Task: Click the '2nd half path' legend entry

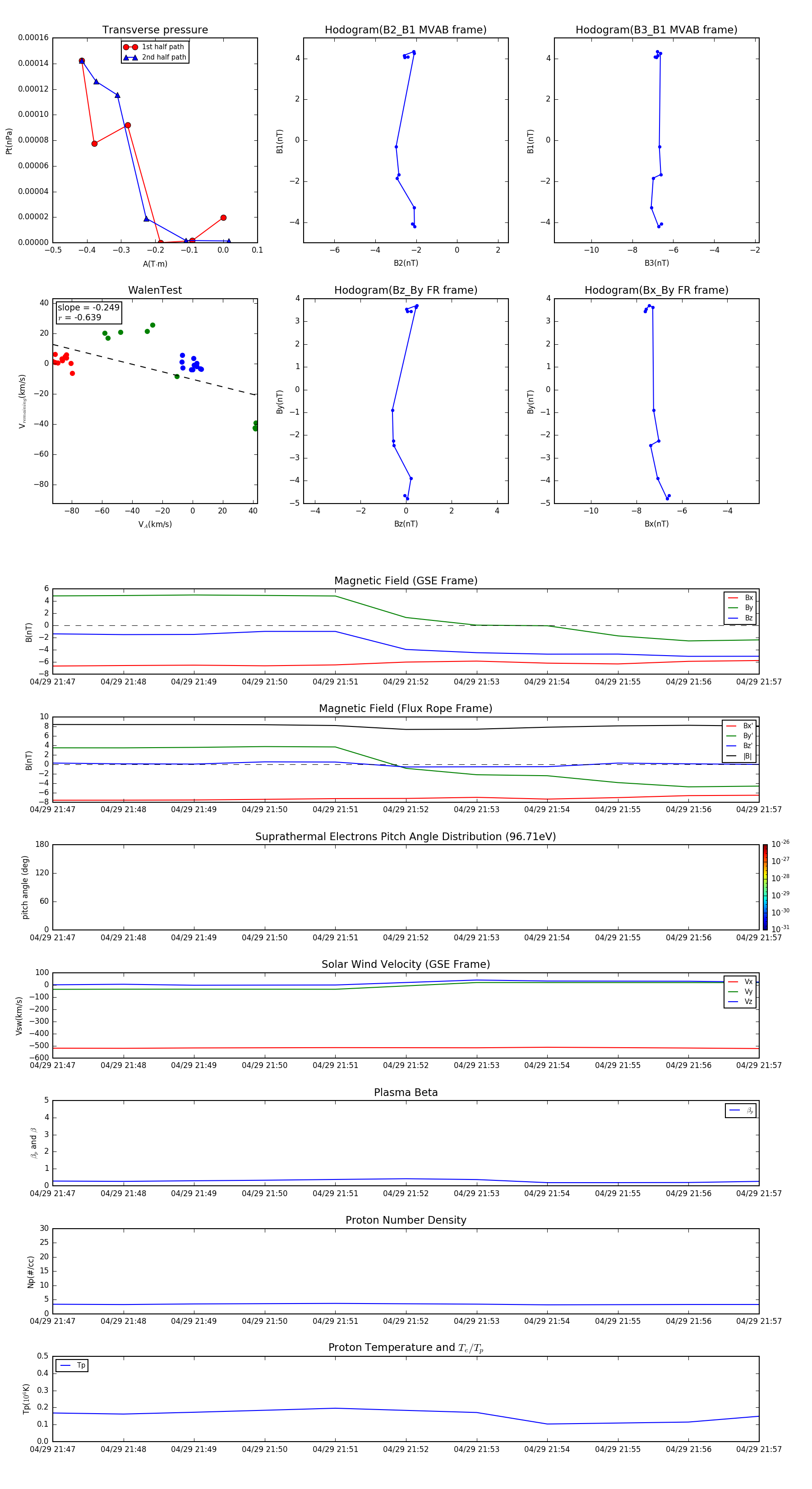Action: pyautogui.click(x=155, y=57)
